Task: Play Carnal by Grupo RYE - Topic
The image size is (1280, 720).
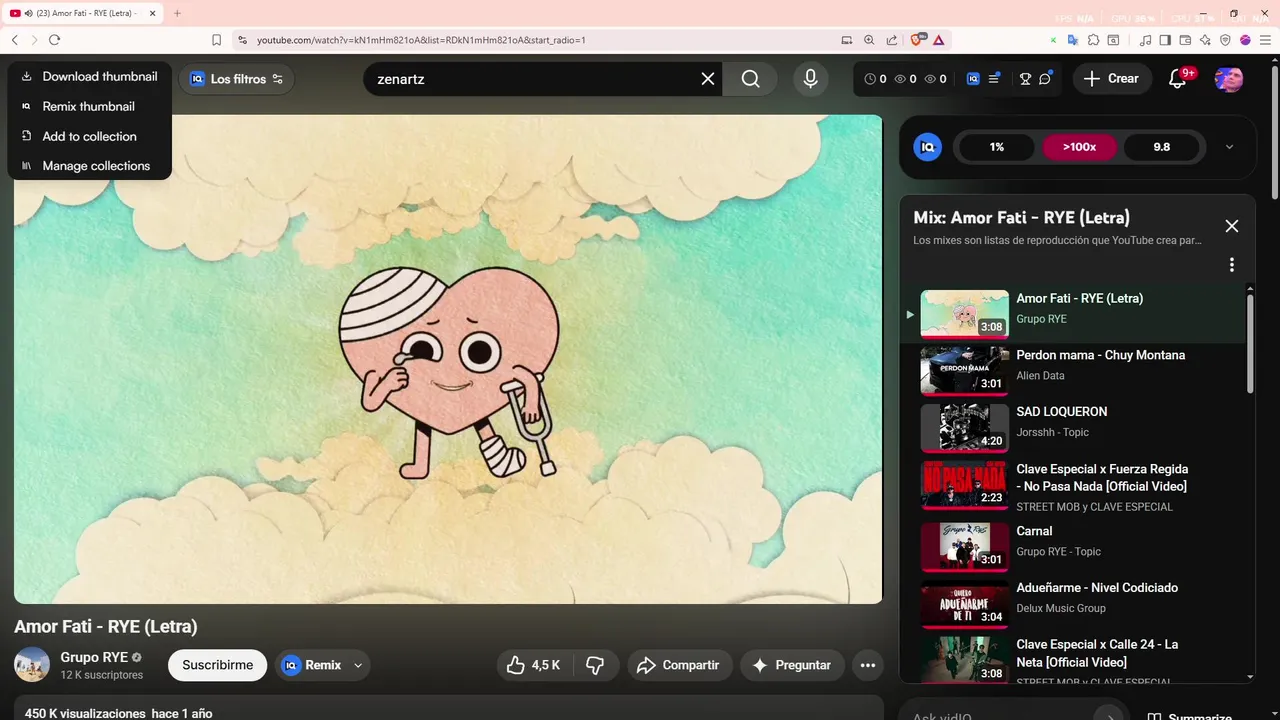Action: 1075,546
